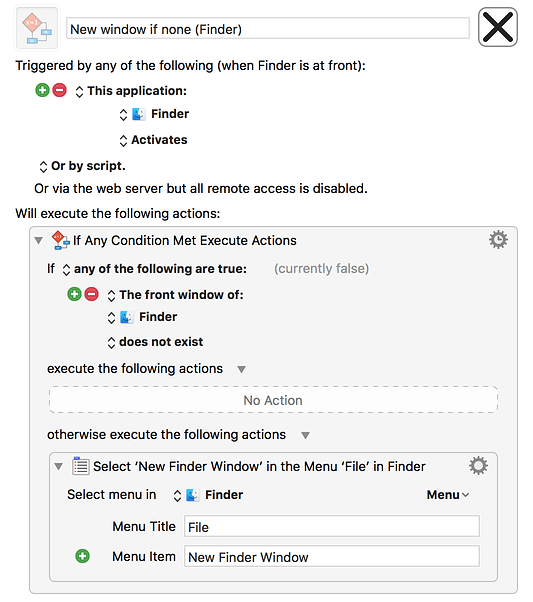The height and width of the screenshot is (602, 533).
Task: Click the Menu Title field containing File
Action: click(x=332, y=526)
